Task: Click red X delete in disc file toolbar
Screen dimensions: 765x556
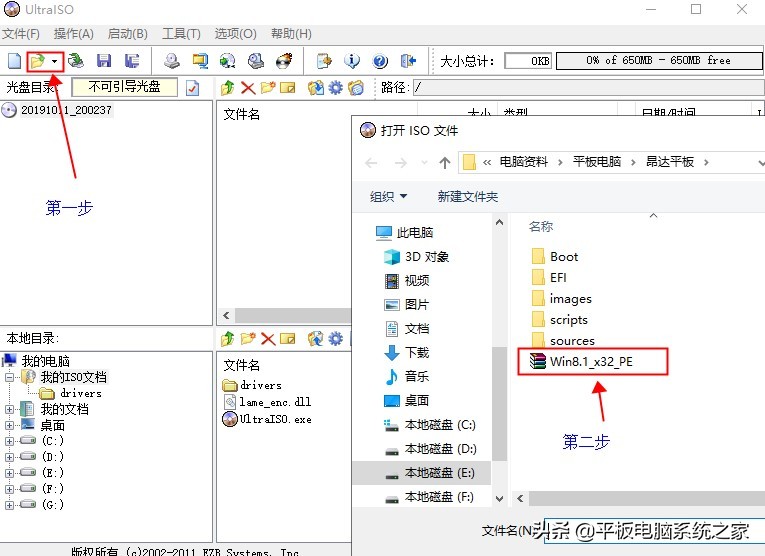Action: [248, 88]
